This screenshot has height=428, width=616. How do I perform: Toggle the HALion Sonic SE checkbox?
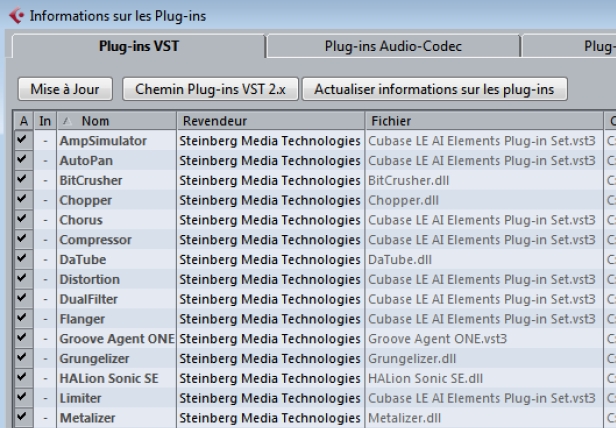pos(22,378)
